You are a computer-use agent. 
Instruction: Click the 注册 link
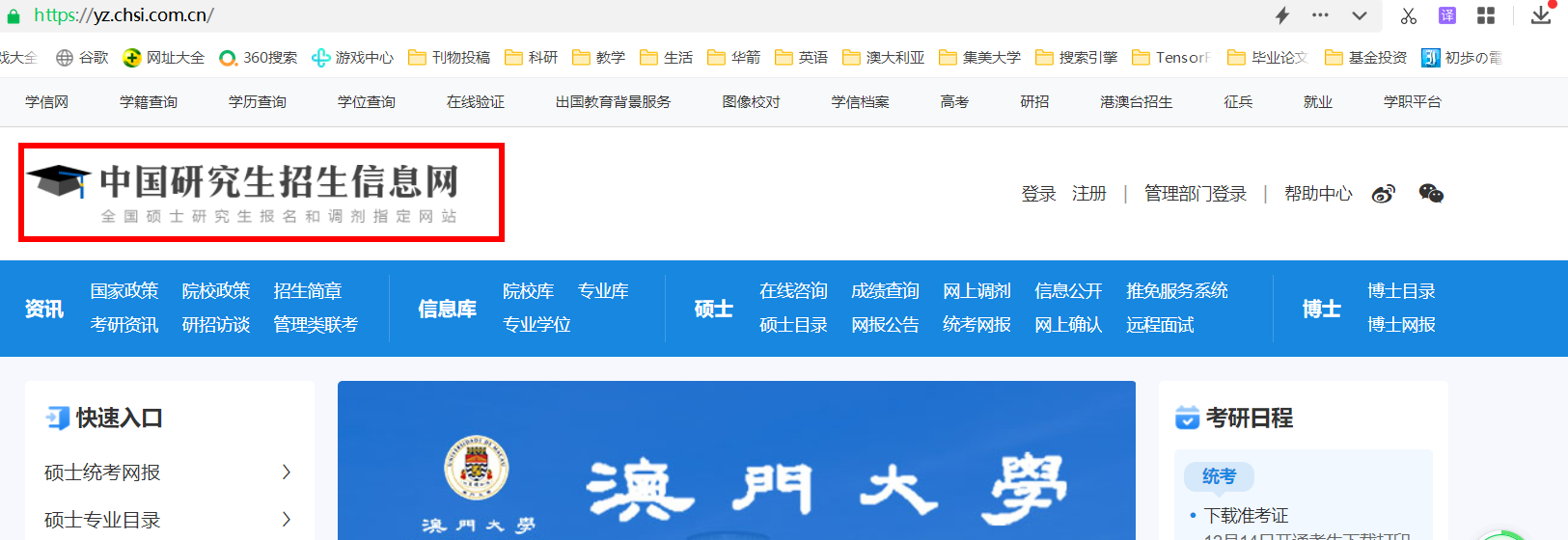1088,194
